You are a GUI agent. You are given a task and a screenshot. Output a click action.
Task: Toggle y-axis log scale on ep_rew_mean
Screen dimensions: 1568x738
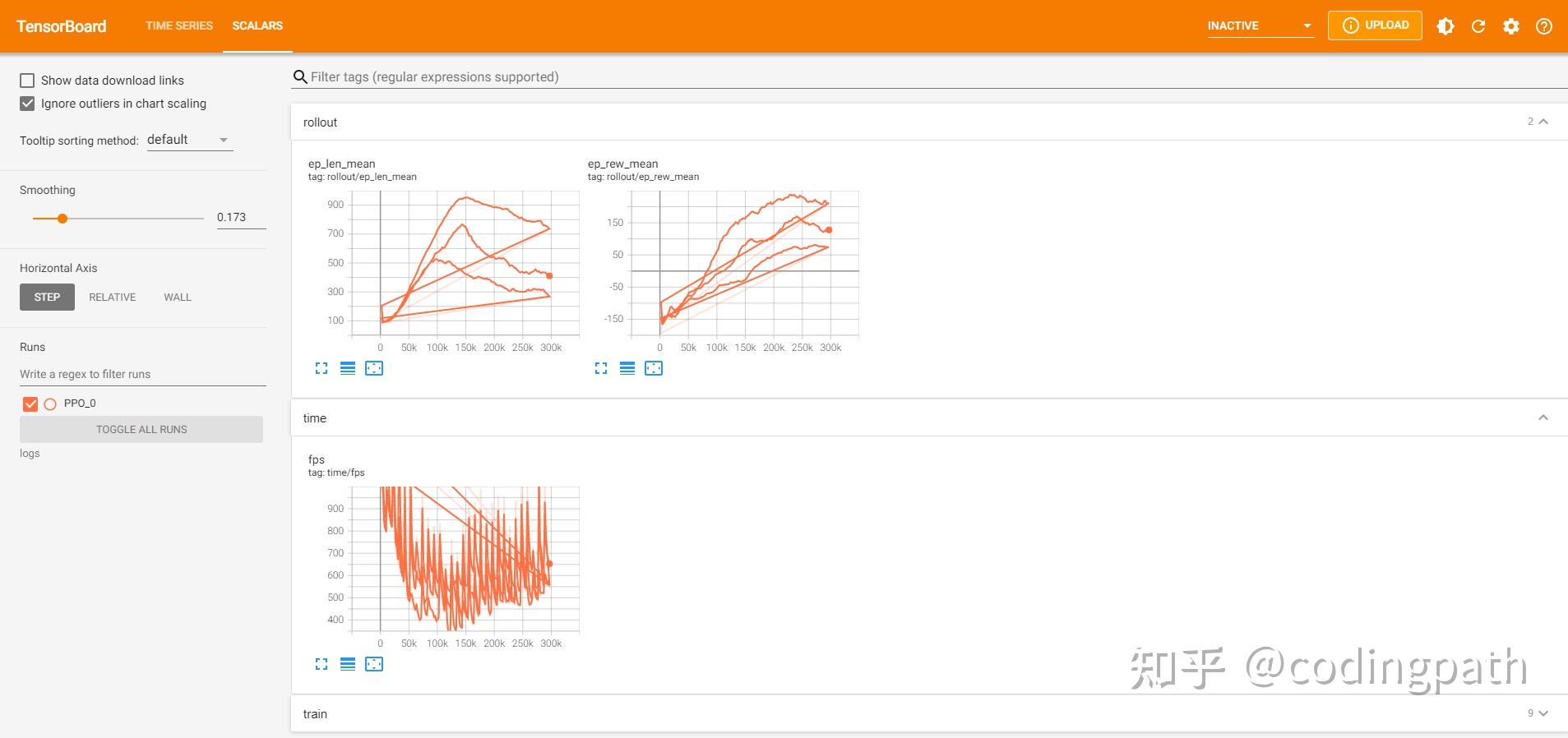[x=627, y=368]
